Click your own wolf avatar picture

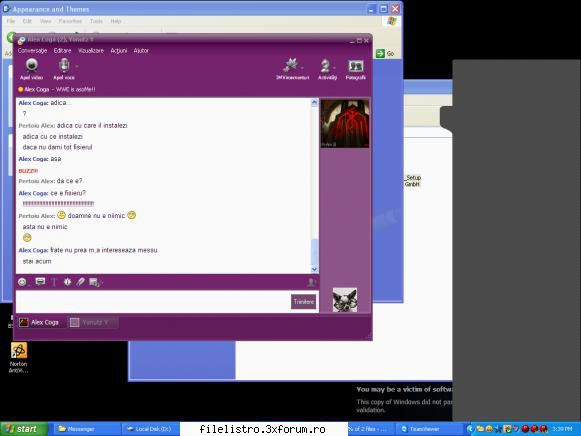click(345, 300)
